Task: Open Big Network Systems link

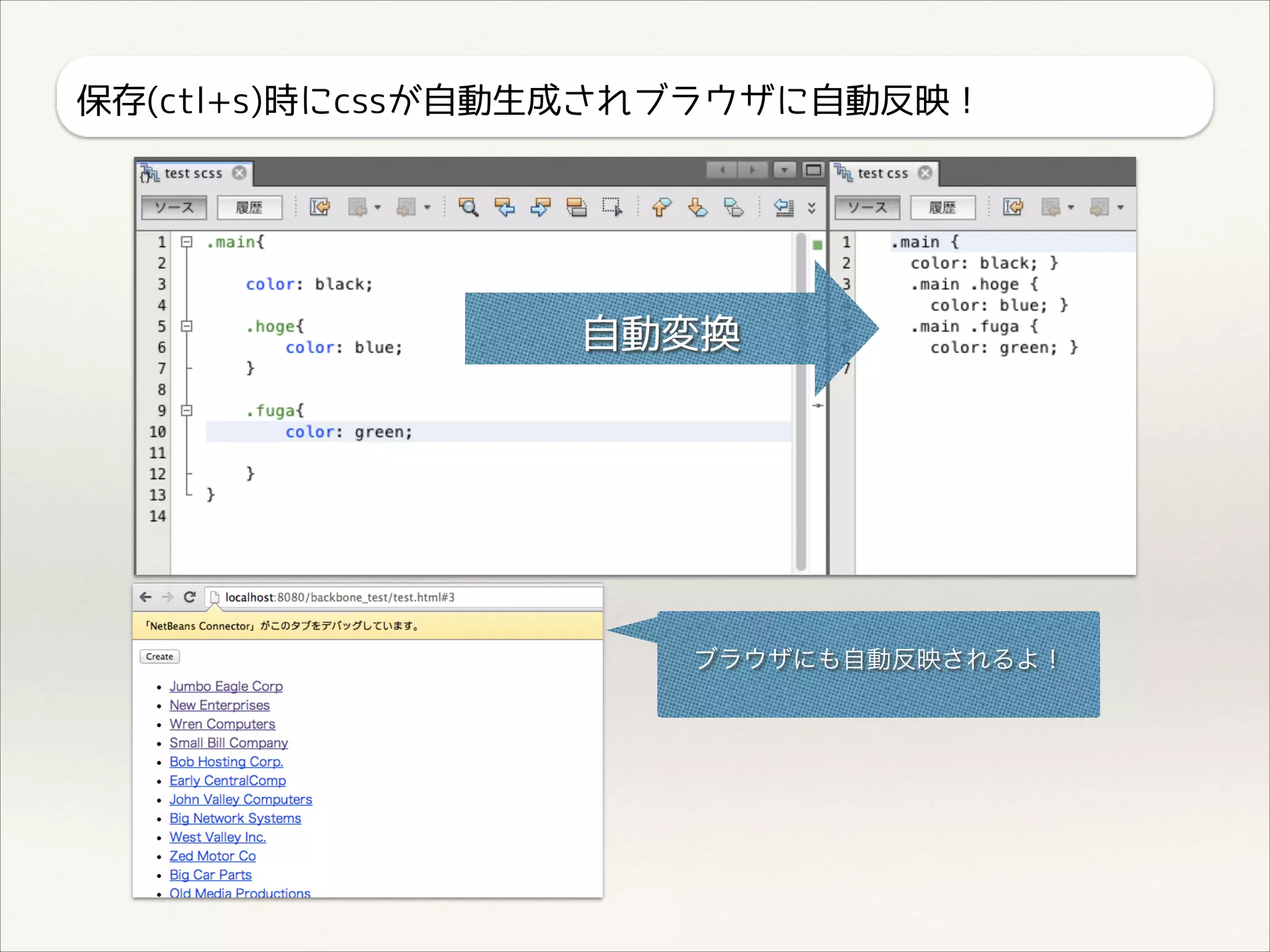Action: pos(236,818)
